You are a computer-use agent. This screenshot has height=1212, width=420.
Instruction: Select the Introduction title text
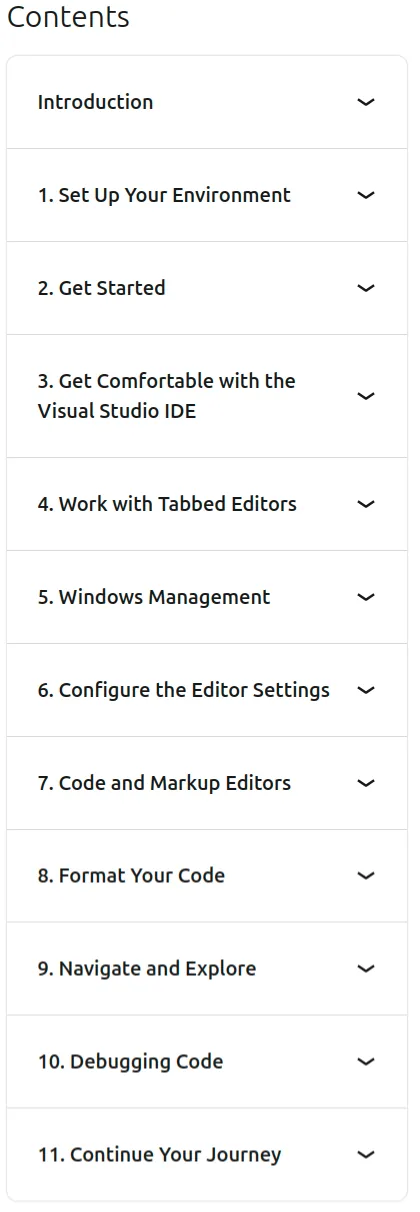pyautogui.click(x=96, y=102)
